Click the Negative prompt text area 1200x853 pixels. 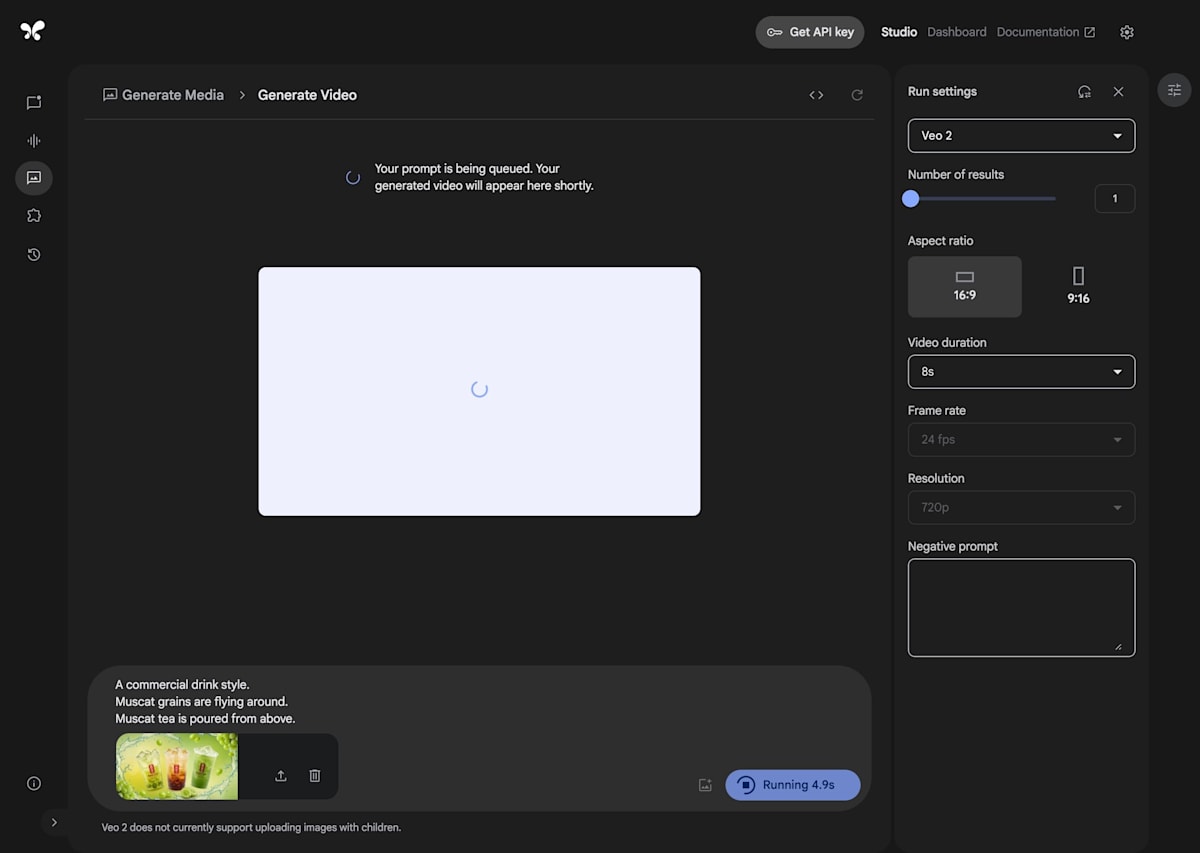click(x=1021, y=608)
